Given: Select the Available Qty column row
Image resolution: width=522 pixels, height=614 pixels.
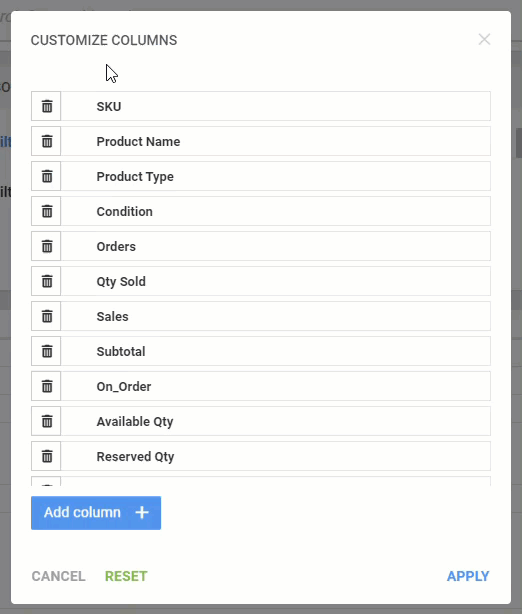Looking at the screenshot, I should pyautogui.click(x=276, y=421).
